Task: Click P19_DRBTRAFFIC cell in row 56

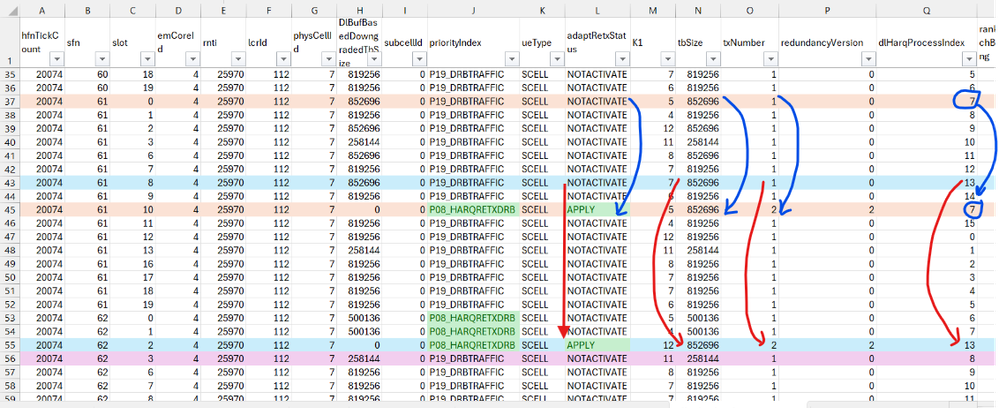Action: tap(473, 358)
